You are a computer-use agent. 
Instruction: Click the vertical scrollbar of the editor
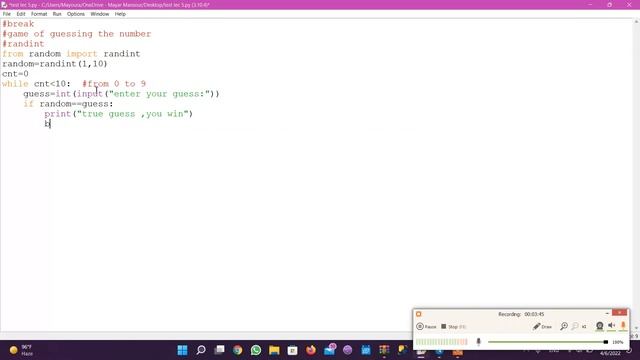point(636,176)
